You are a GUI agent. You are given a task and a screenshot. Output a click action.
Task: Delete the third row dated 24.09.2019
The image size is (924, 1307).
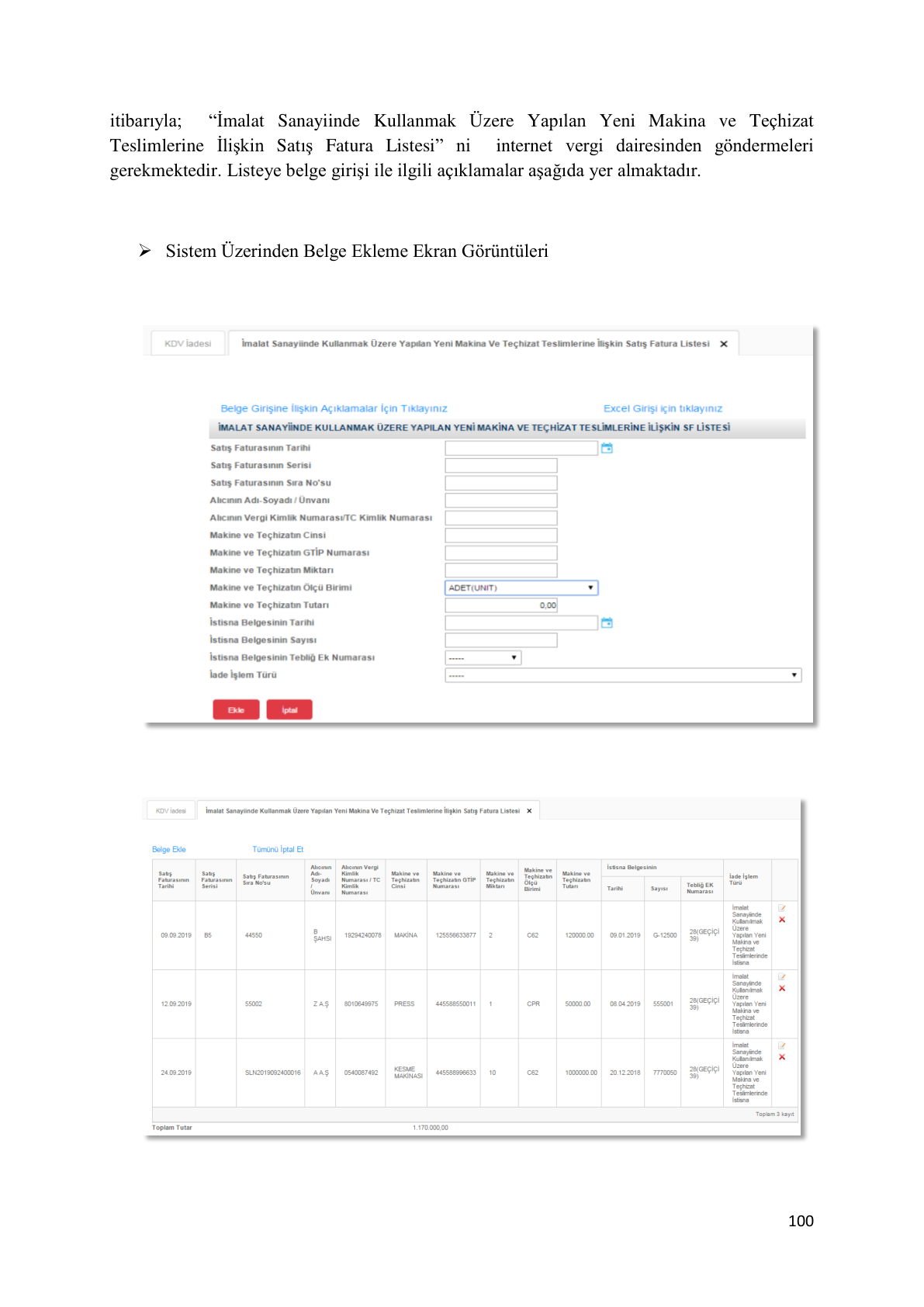click(782, 1057)
